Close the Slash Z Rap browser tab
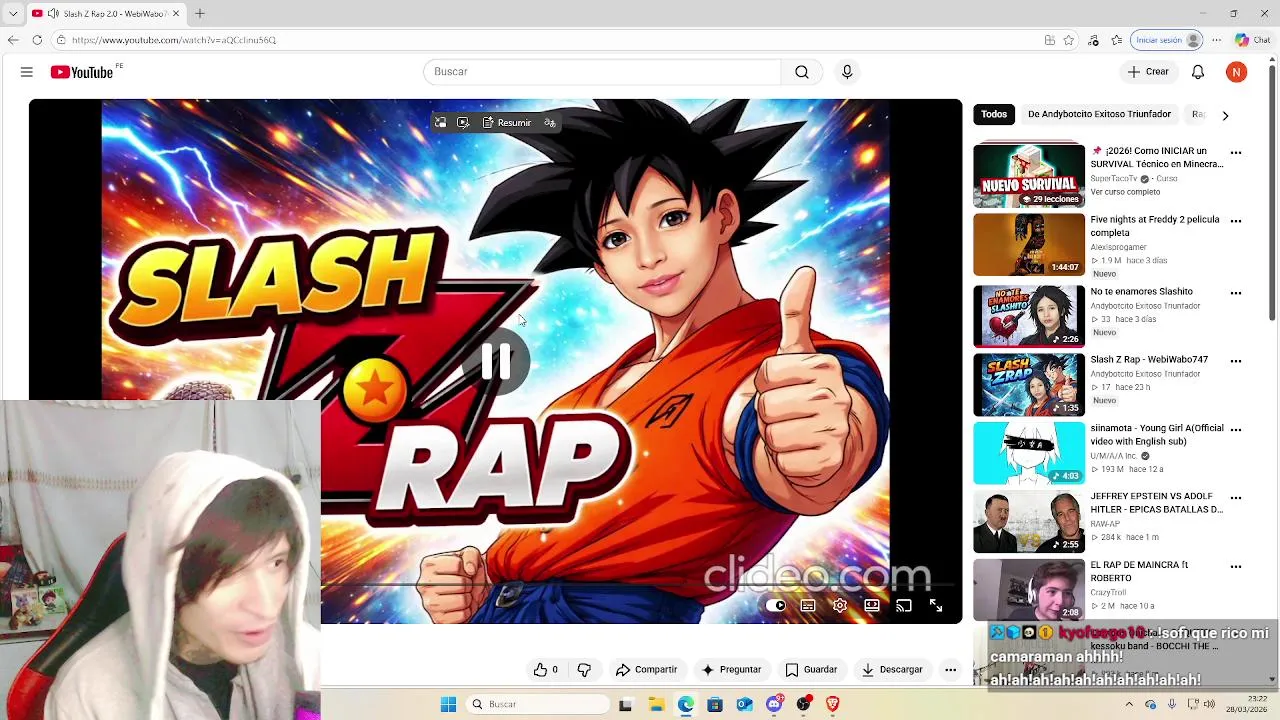The width and height of the screenshot is (1280, 720). click(x=176, y=14)
